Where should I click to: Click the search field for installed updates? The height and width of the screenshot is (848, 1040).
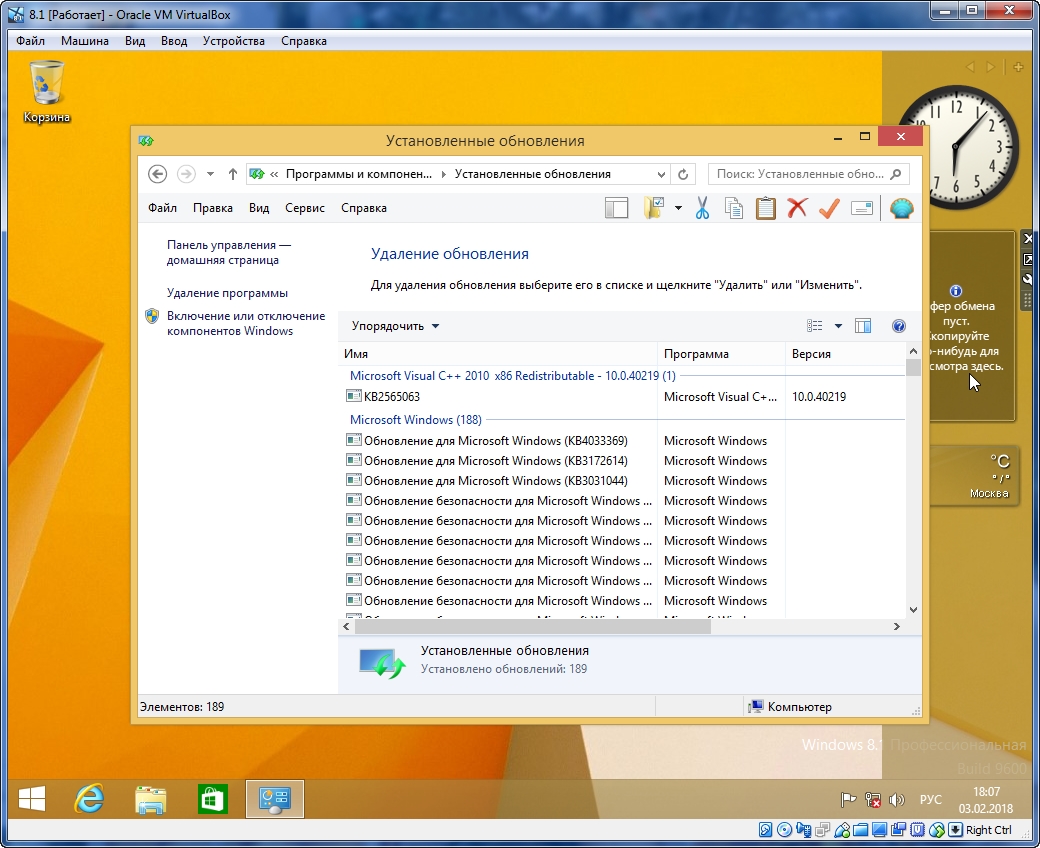[809, 174]
